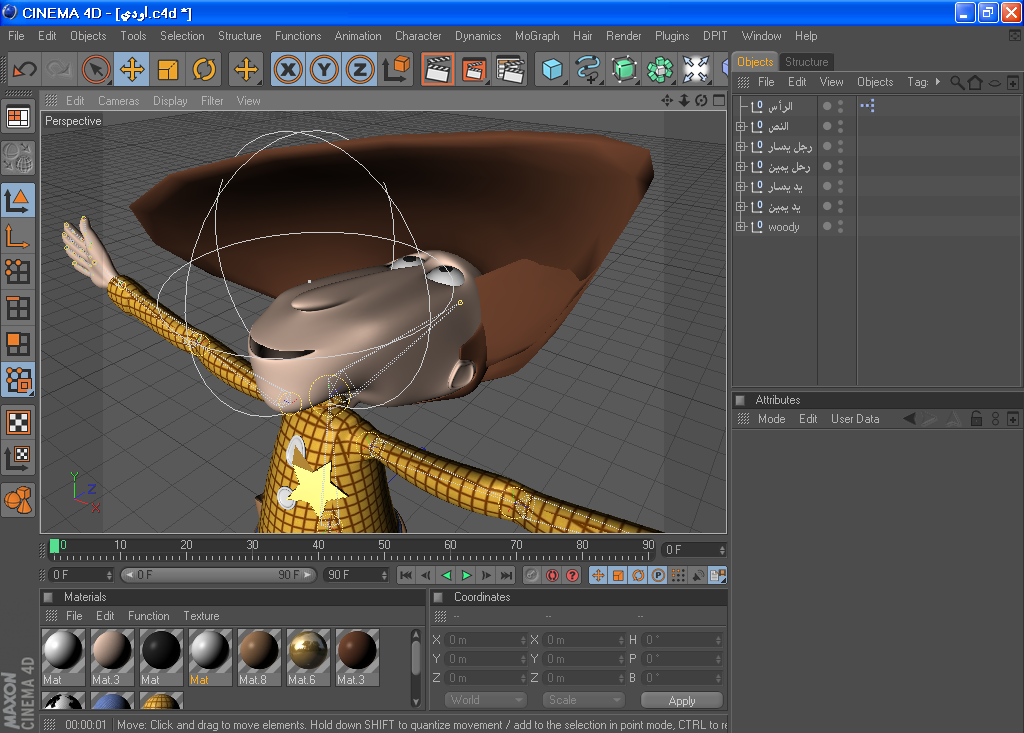
Task: Open Attributes Mode menu
Action: click(x=771, y=419)
